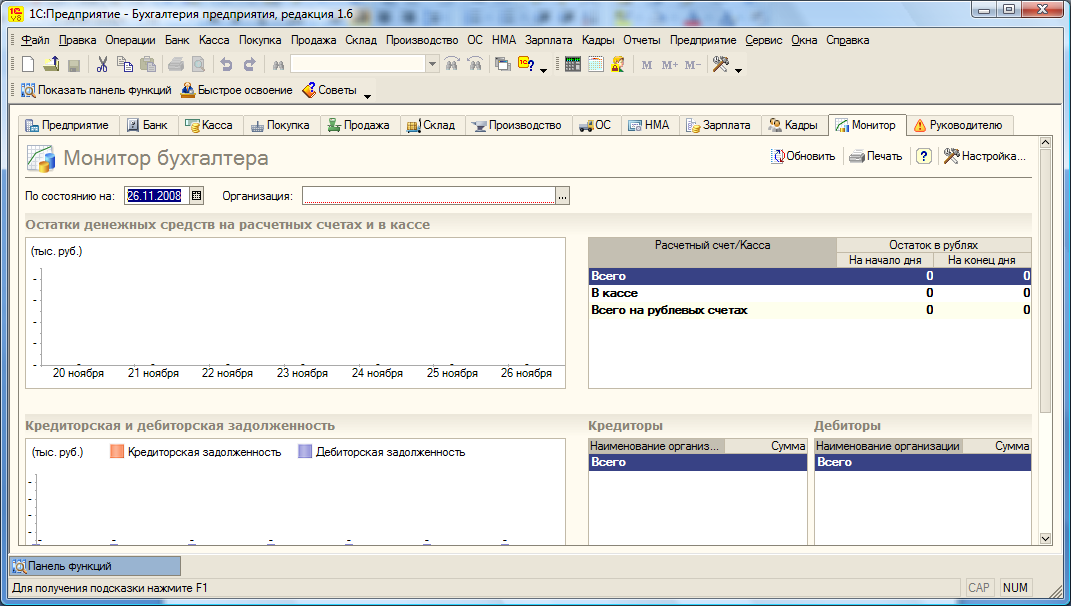
Task: Click the Redo arrow icon
Action: point(249,64)
